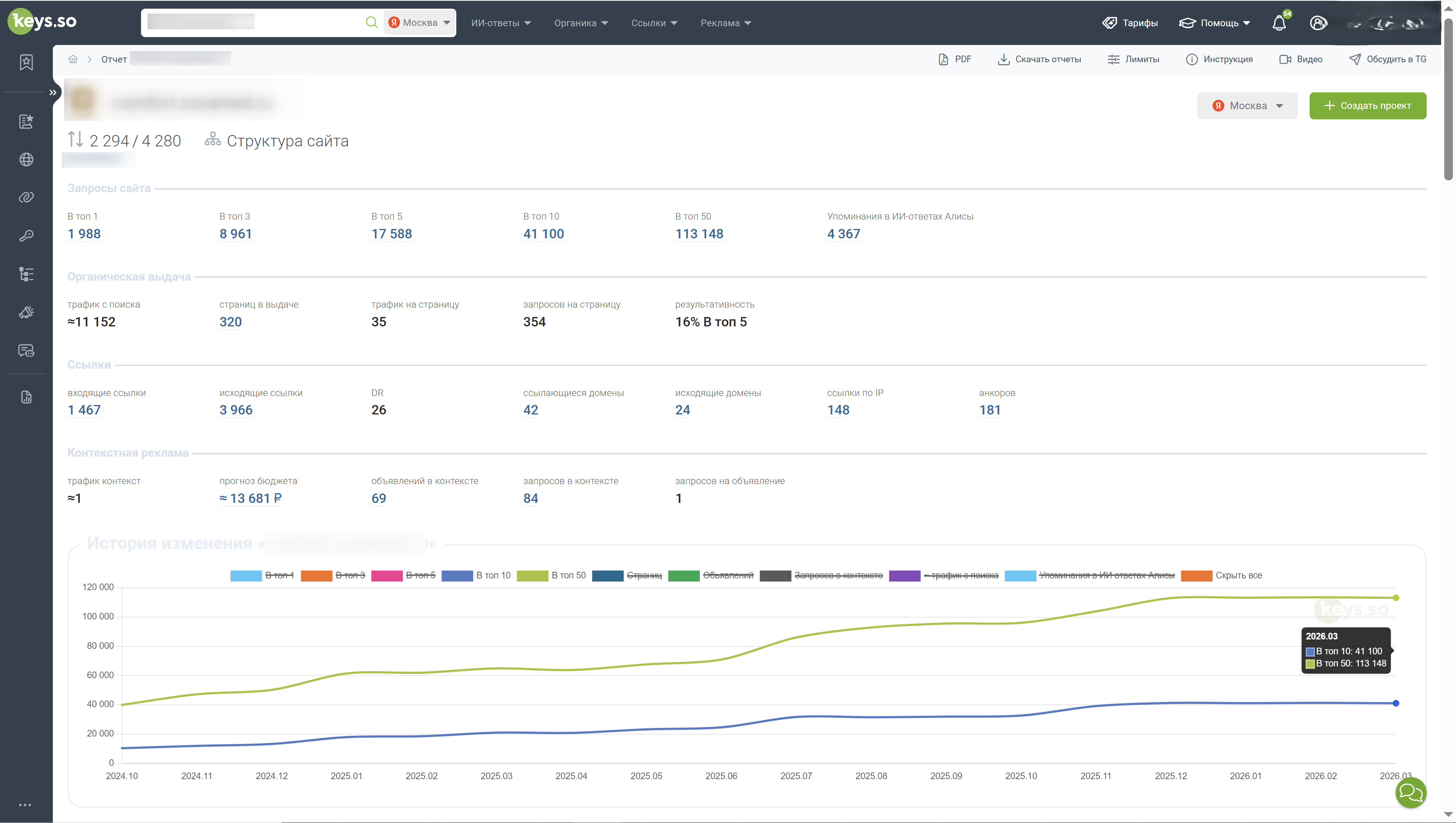Open the favorites list sidebar icon

26,122
